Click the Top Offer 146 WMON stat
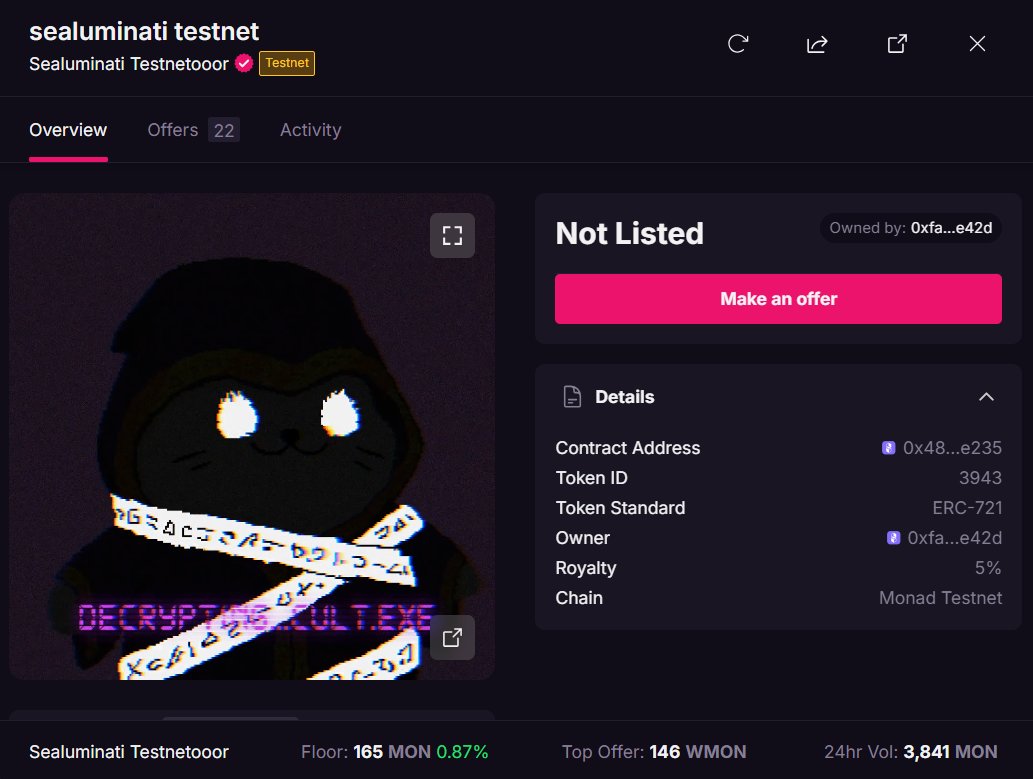This screenshot has width=1033, height=779. pos(654,752)
